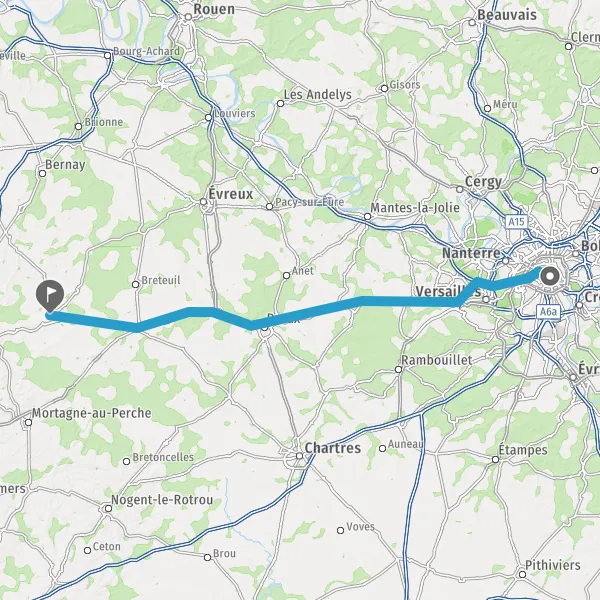This screenshot has height=600, width=600.
Task: Click the Mortagne-au-Perche town label
Action: [91, 413]
